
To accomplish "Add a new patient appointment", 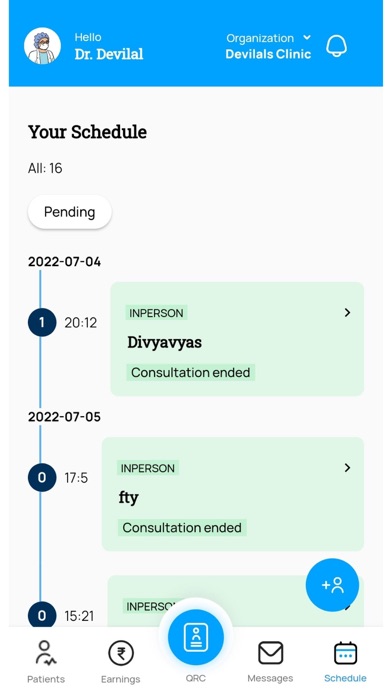I will [332, 585].
